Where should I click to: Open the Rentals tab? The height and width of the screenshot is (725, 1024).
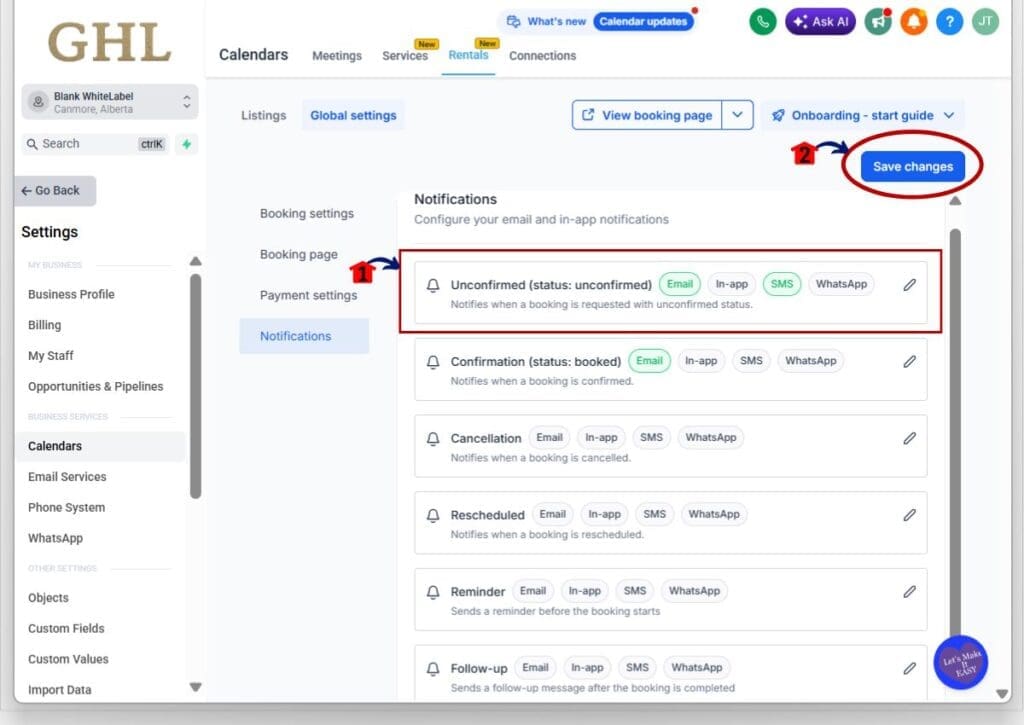[468, 56]
